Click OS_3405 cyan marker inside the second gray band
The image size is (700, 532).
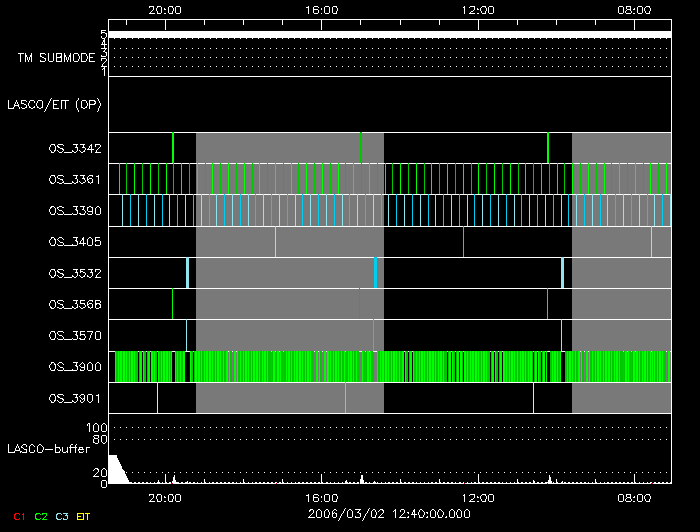(x=651, y=242)
